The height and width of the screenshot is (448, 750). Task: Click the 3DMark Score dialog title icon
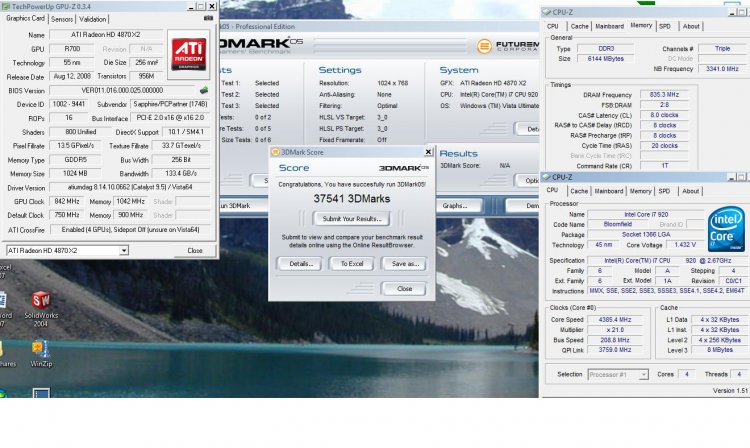(x=275, y=152)
